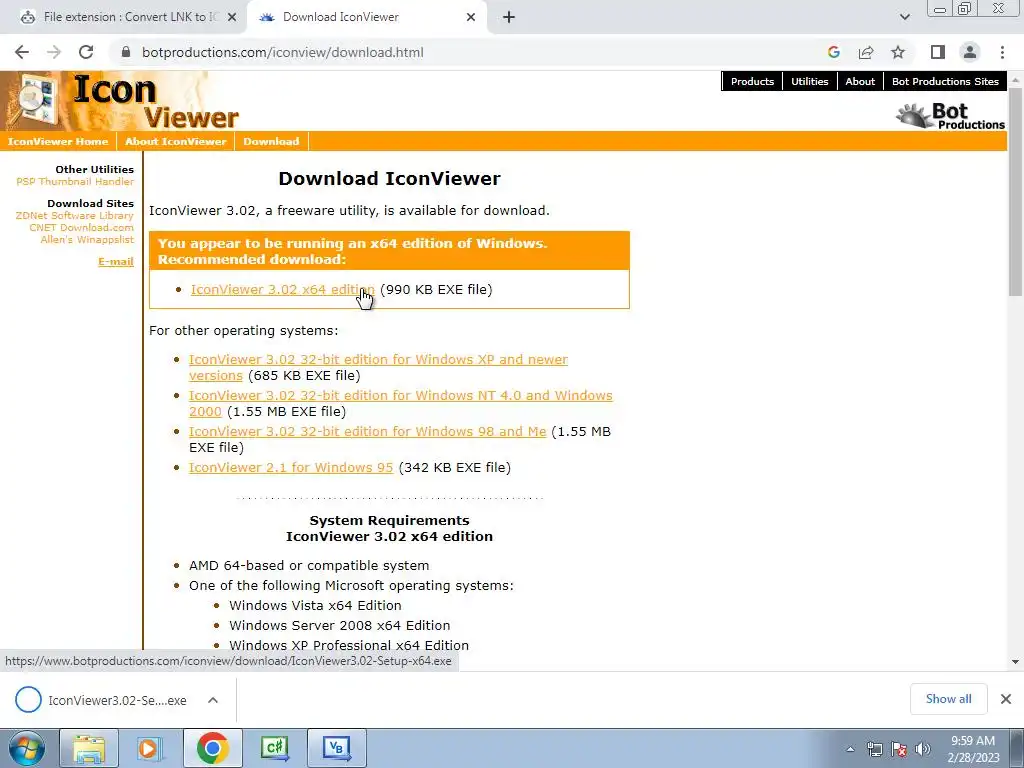Show hidden system tray icons
Viewport: 1024px width, 768px height.
(850, 750)
